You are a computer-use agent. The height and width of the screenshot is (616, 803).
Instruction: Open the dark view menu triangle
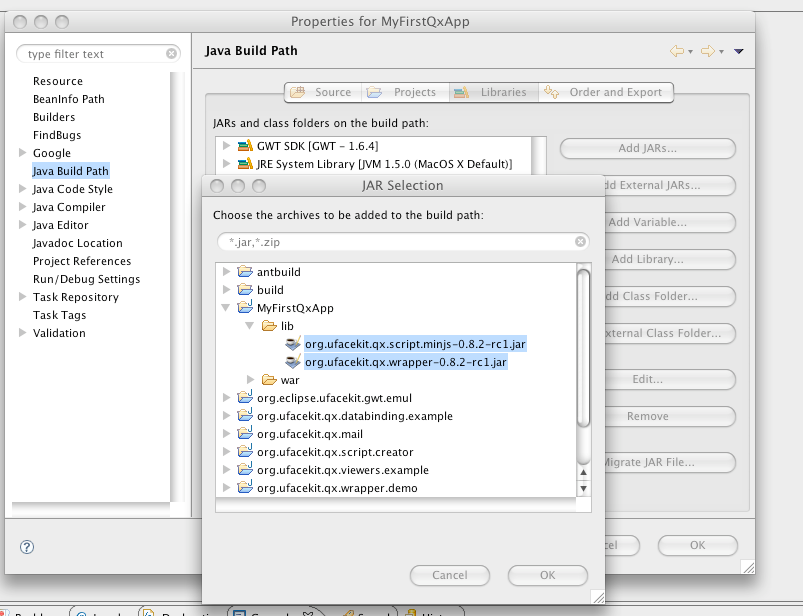(x=738, y=51)
